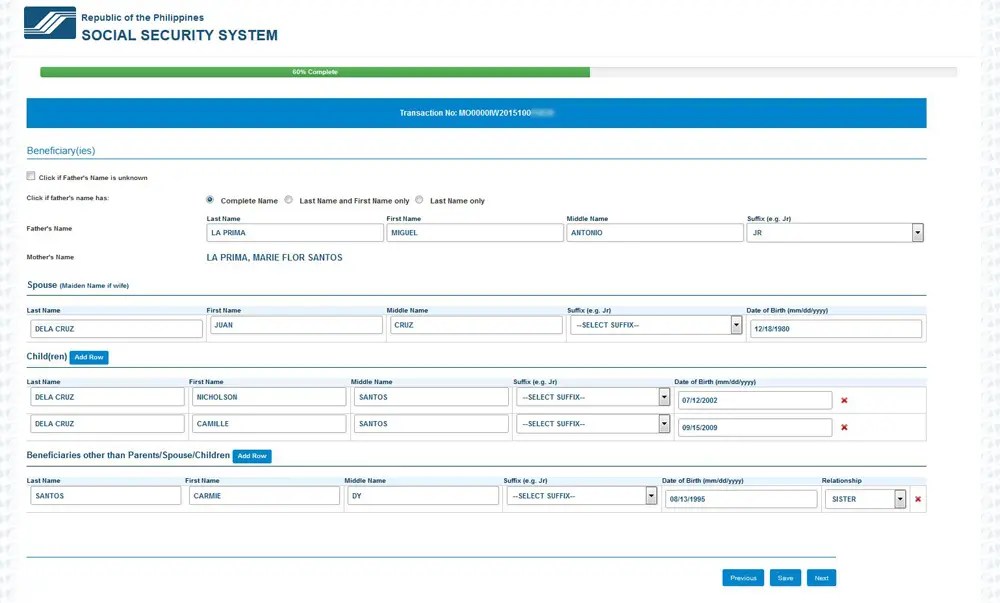Edit beneficiary First Name field CARMIE
The image size is (1000, 603).
pos(264,496)
